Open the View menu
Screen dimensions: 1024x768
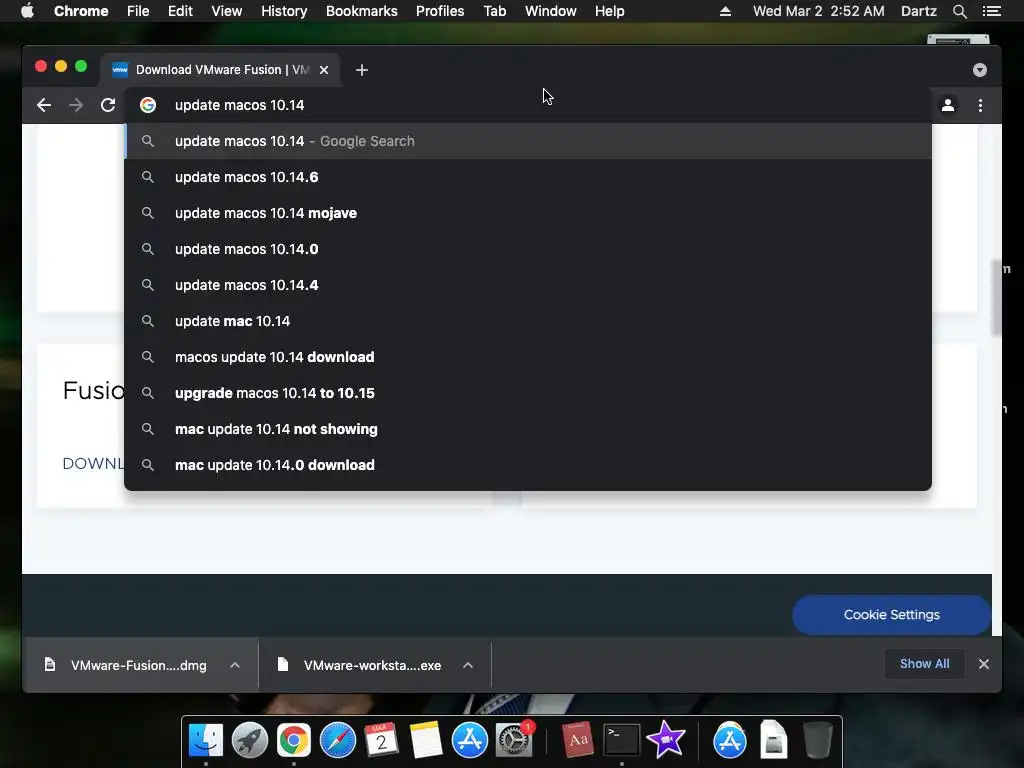pyautogui.click(x=227, y=11)
